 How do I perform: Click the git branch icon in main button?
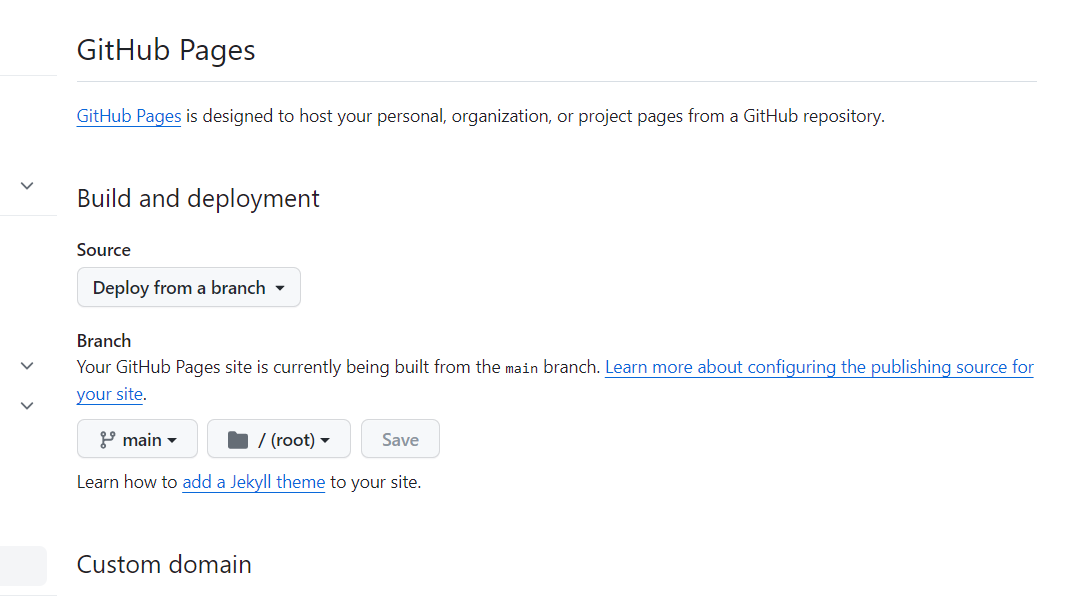tap(107, 439)
